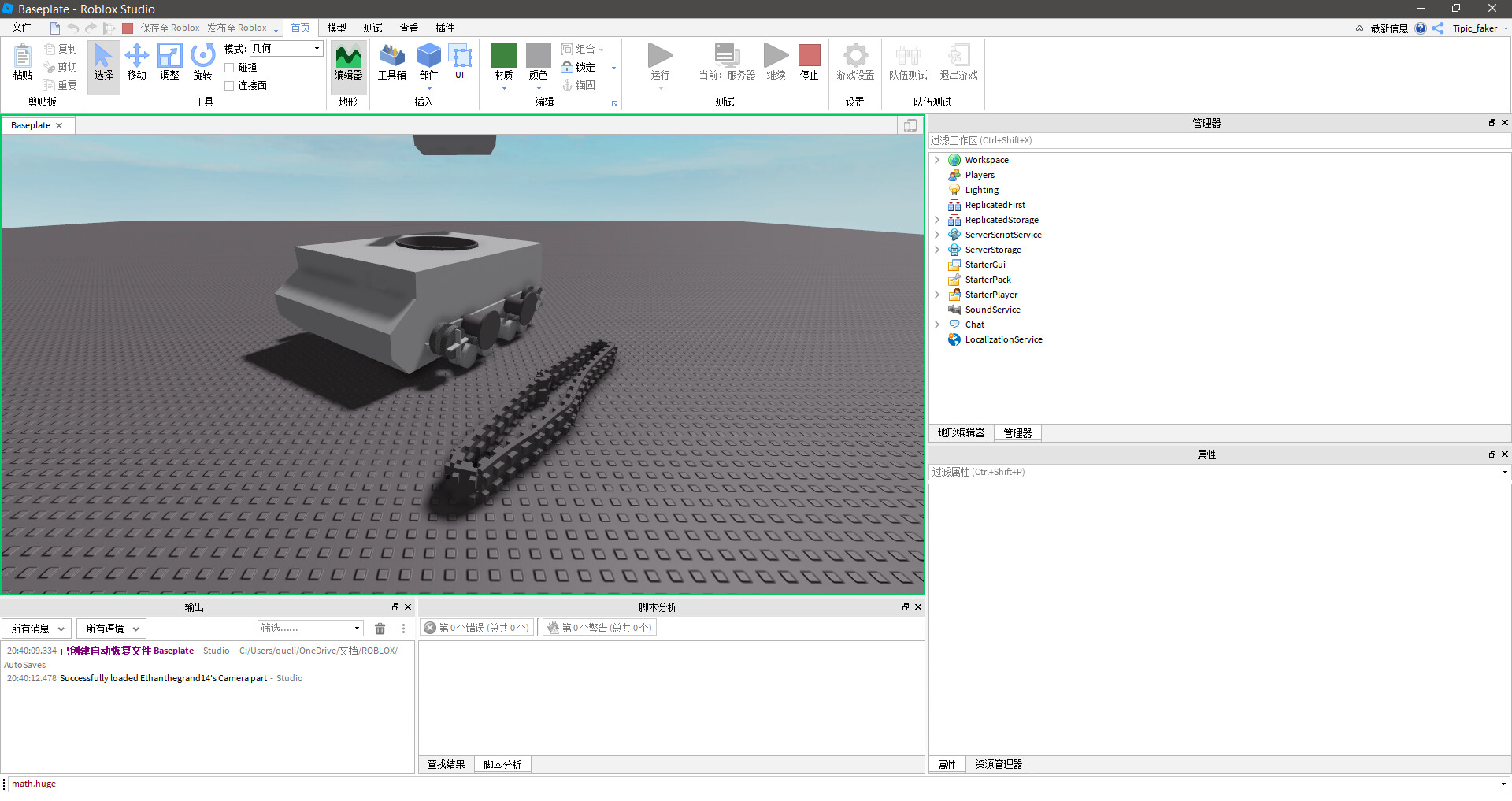Toggle viewport layout icon at top-right

click(910, 125)
